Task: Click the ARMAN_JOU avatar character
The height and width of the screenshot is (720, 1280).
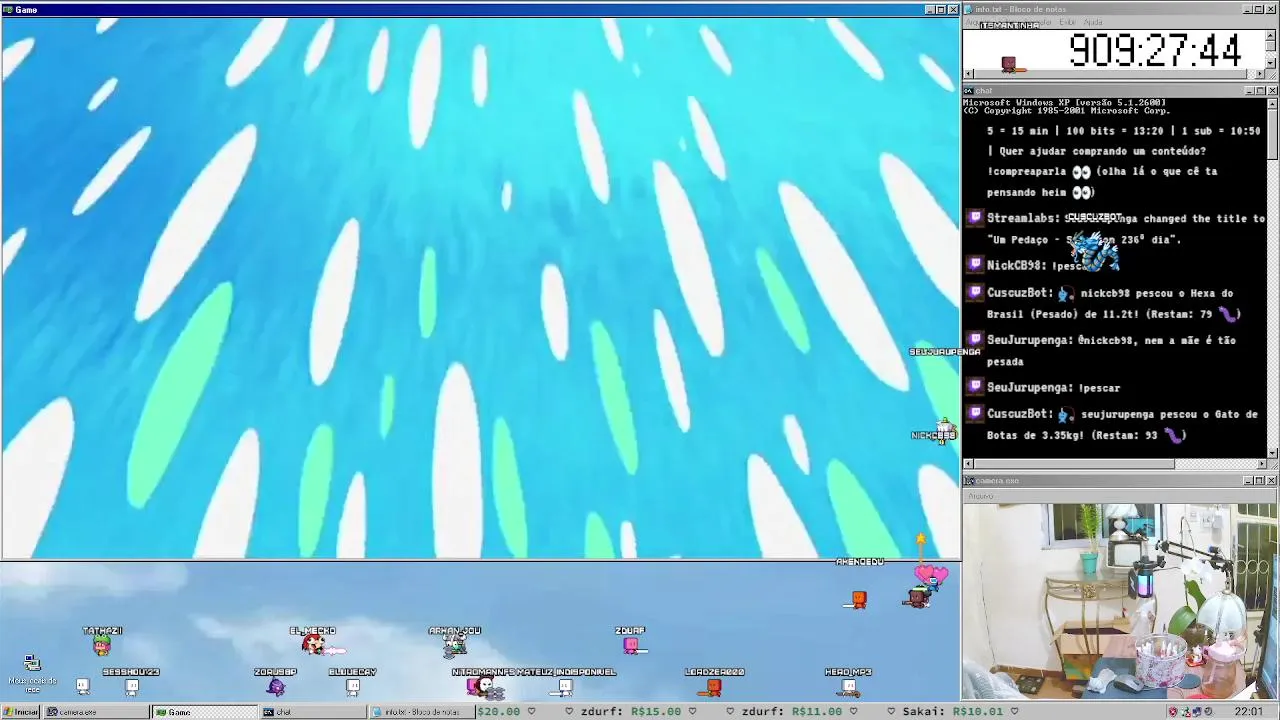Action: tap(455, 646)
